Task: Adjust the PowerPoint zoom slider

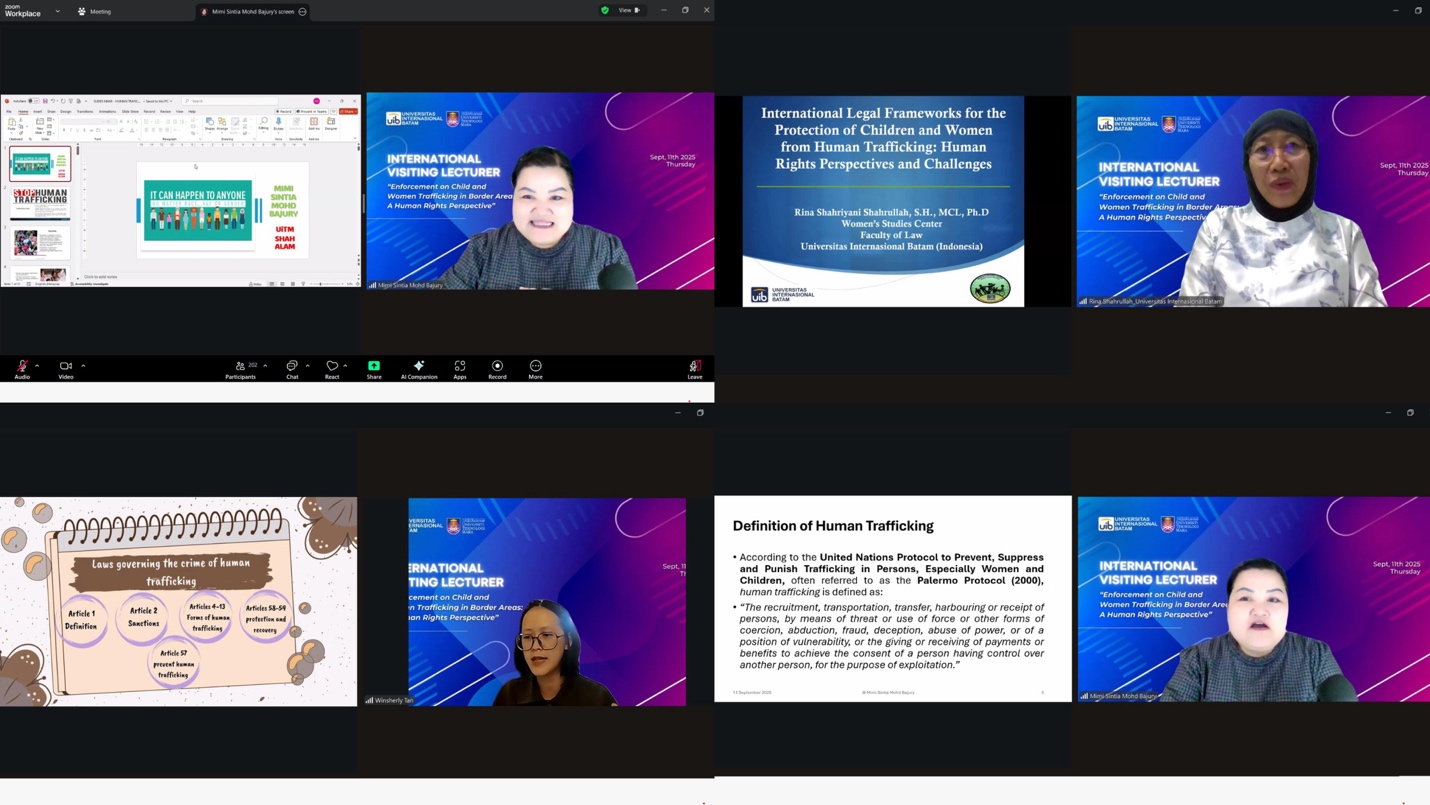Action: (x=320, y=284)
